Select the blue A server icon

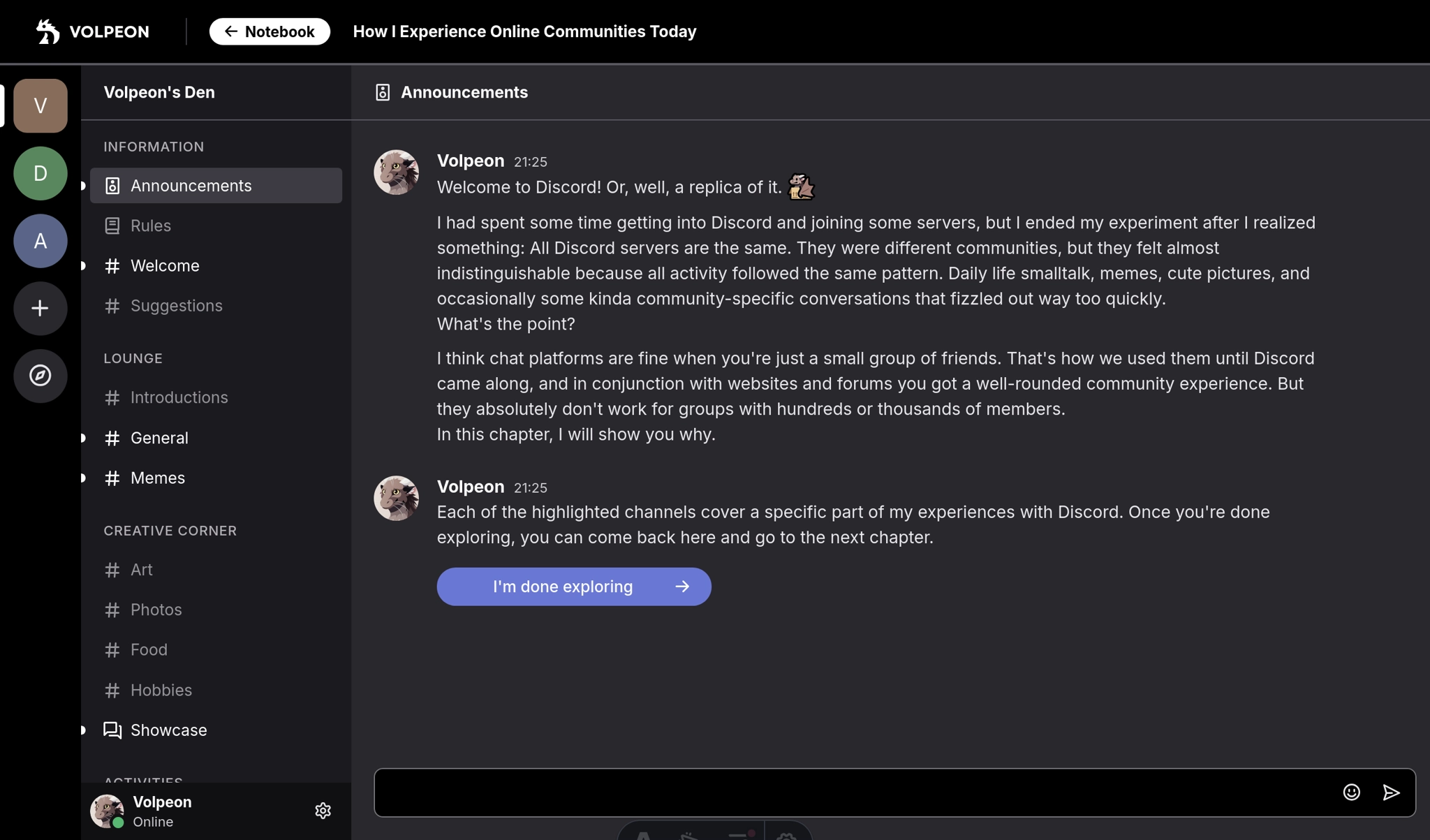click(x=40, y=241)
